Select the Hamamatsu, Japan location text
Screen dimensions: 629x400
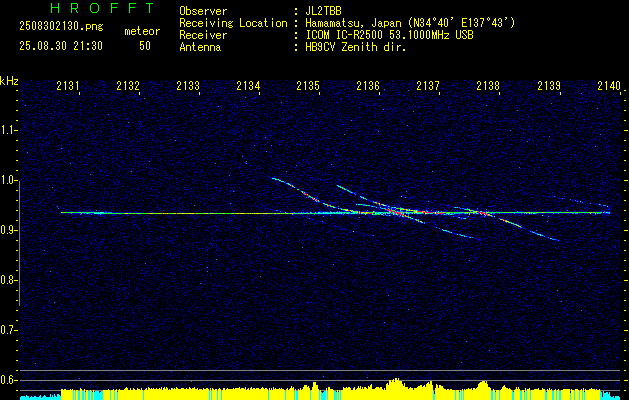click(410, 23)
